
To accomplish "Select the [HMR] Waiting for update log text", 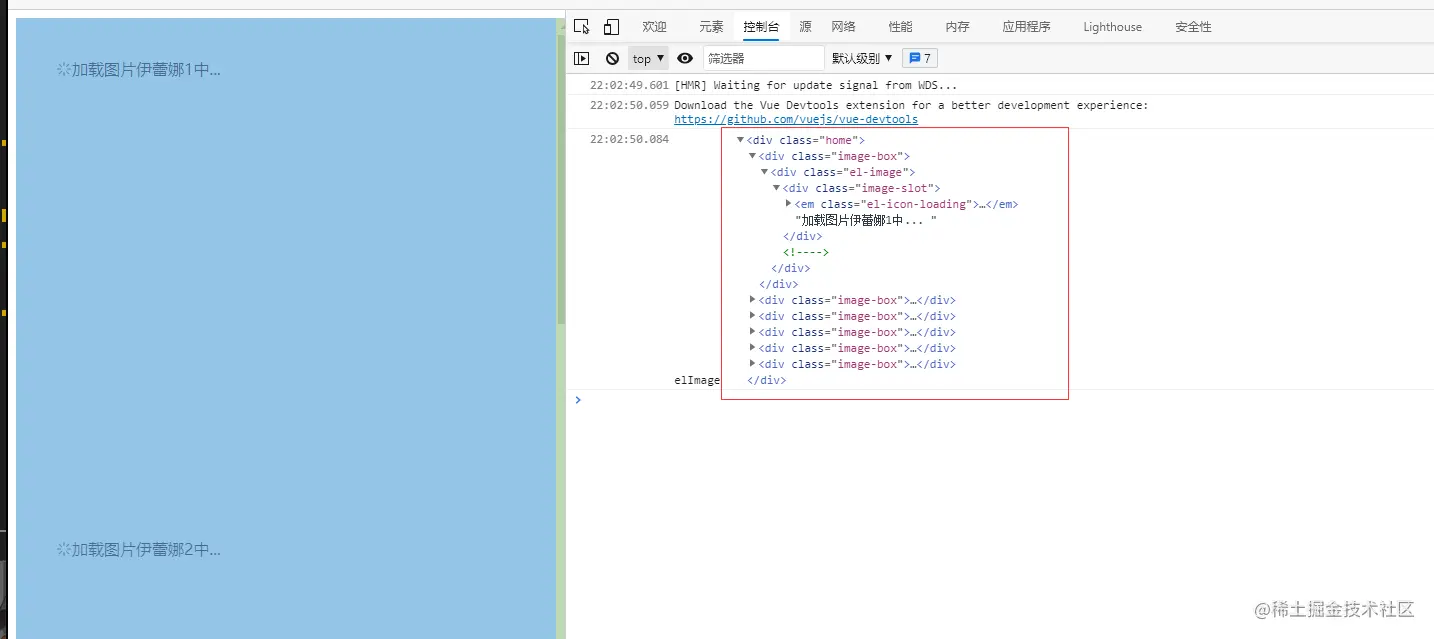I will point(815,85).
